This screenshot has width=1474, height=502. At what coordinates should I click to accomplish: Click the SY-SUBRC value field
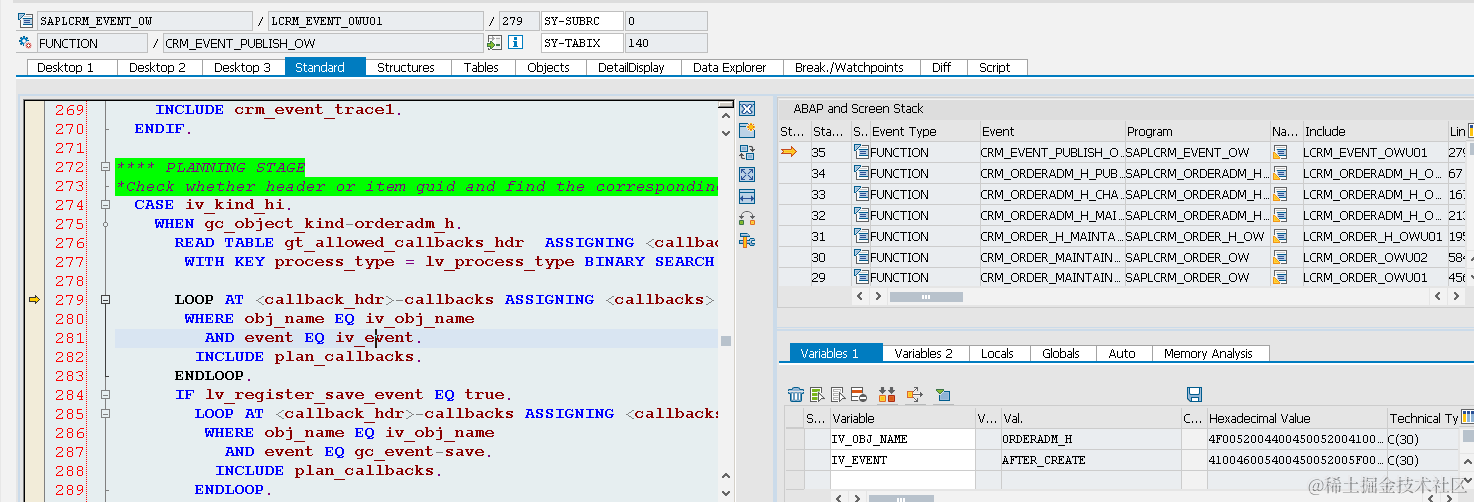point(666,21)
